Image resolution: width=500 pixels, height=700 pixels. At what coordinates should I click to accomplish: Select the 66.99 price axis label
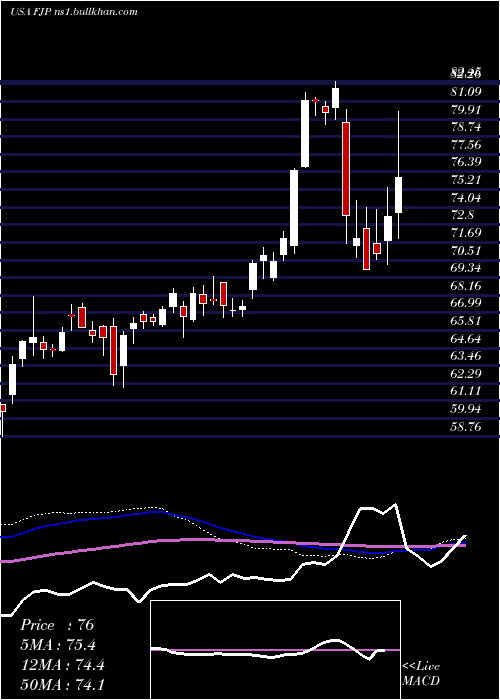tap(466, 303)
